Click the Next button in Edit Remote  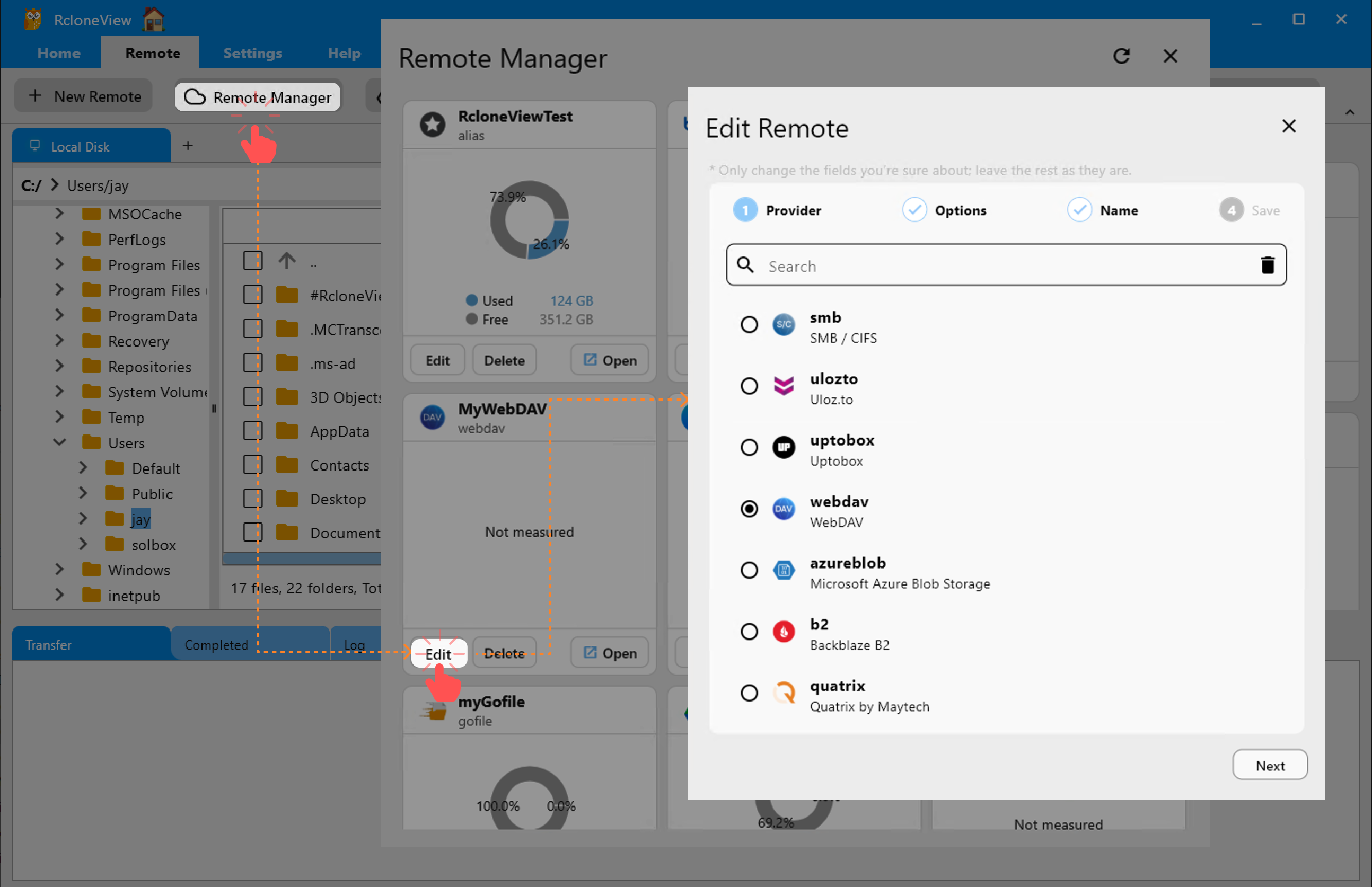1270,765
